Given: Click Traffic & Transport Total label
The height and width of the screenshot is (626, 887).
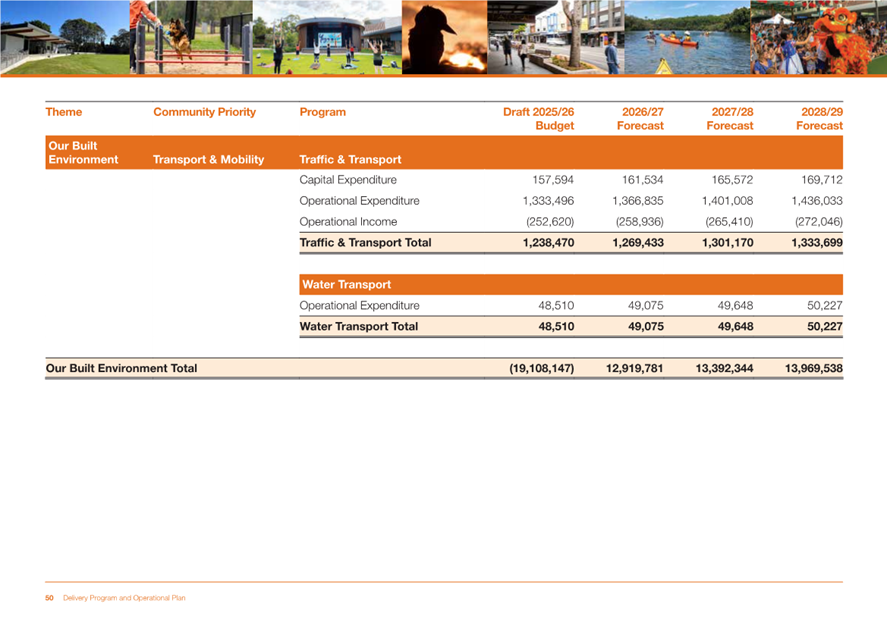Looking at the screenshot, I should coord(365,243).
